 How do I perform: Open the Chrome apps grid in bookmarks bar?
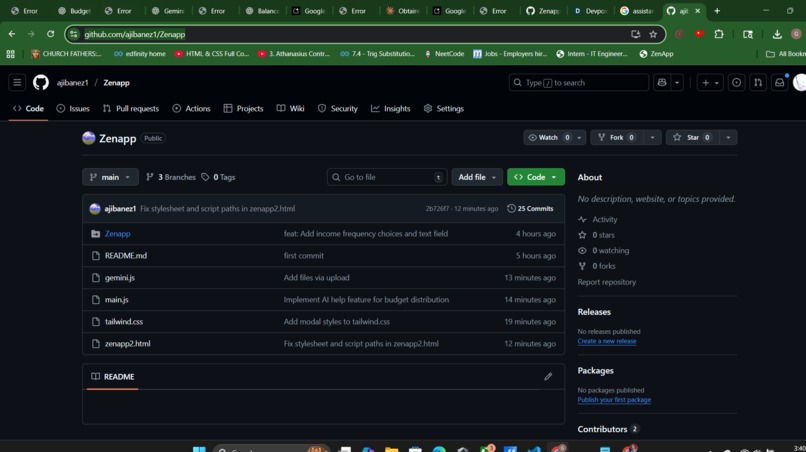click(x=10, y=53)
